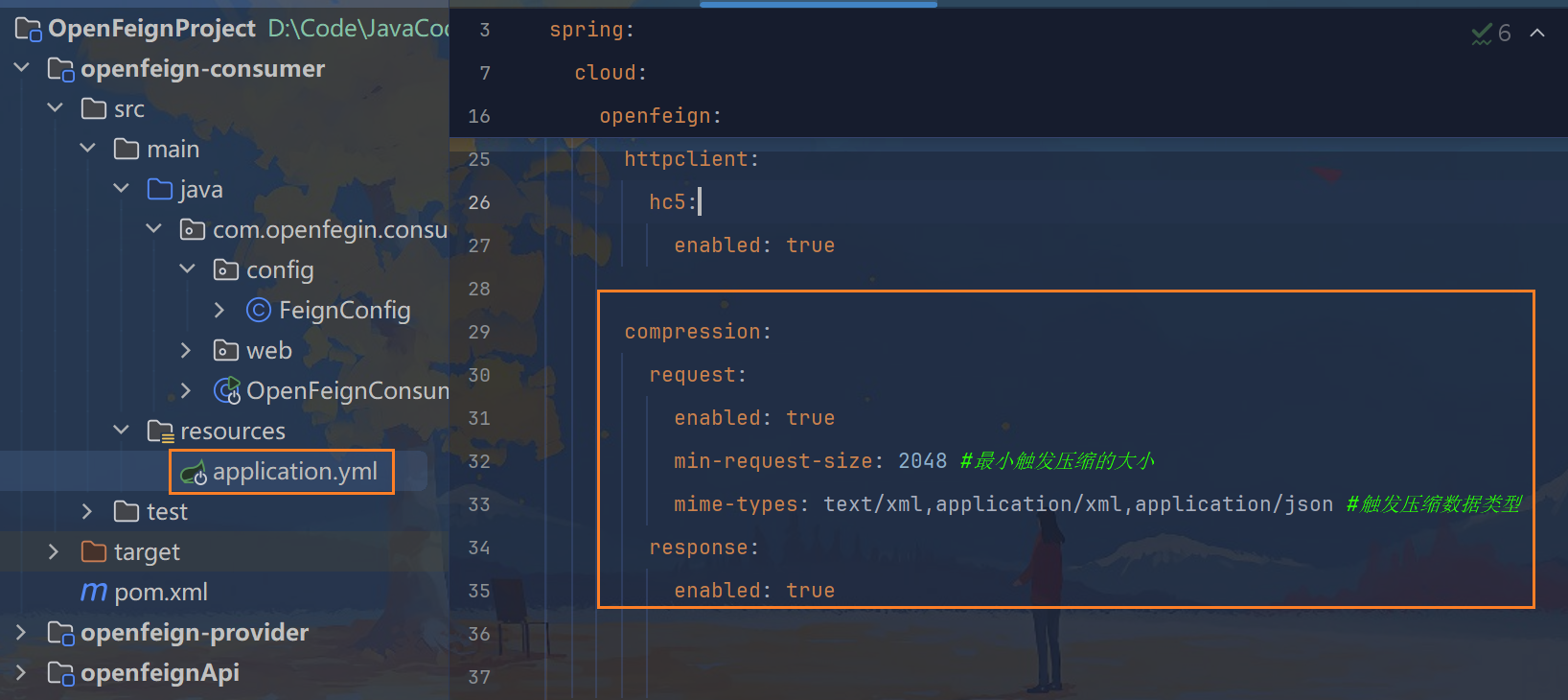The image size is (1568, 700).
Task: Click line number 29 in the gutter
Action: click(x=479, y=332)
